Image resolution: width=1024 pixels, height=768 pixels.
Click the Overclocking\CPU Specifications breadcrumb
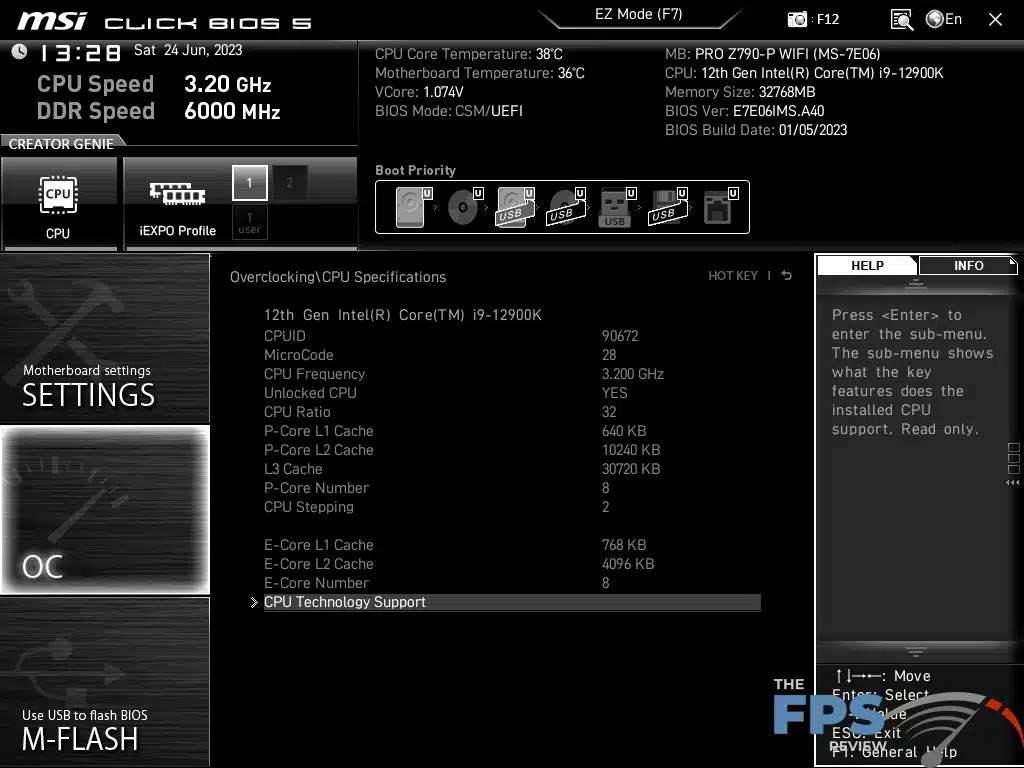click(x=338, y=277)
